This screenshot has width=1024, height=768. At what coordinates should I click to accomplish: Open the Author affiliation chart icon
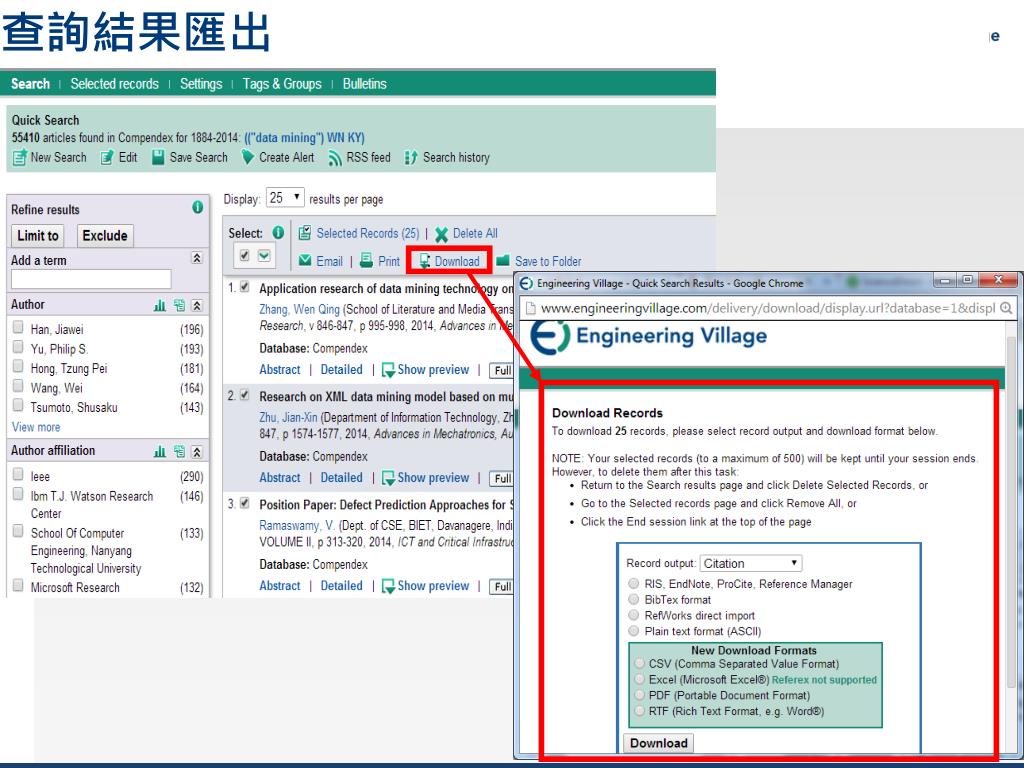[x=160, y=451]
